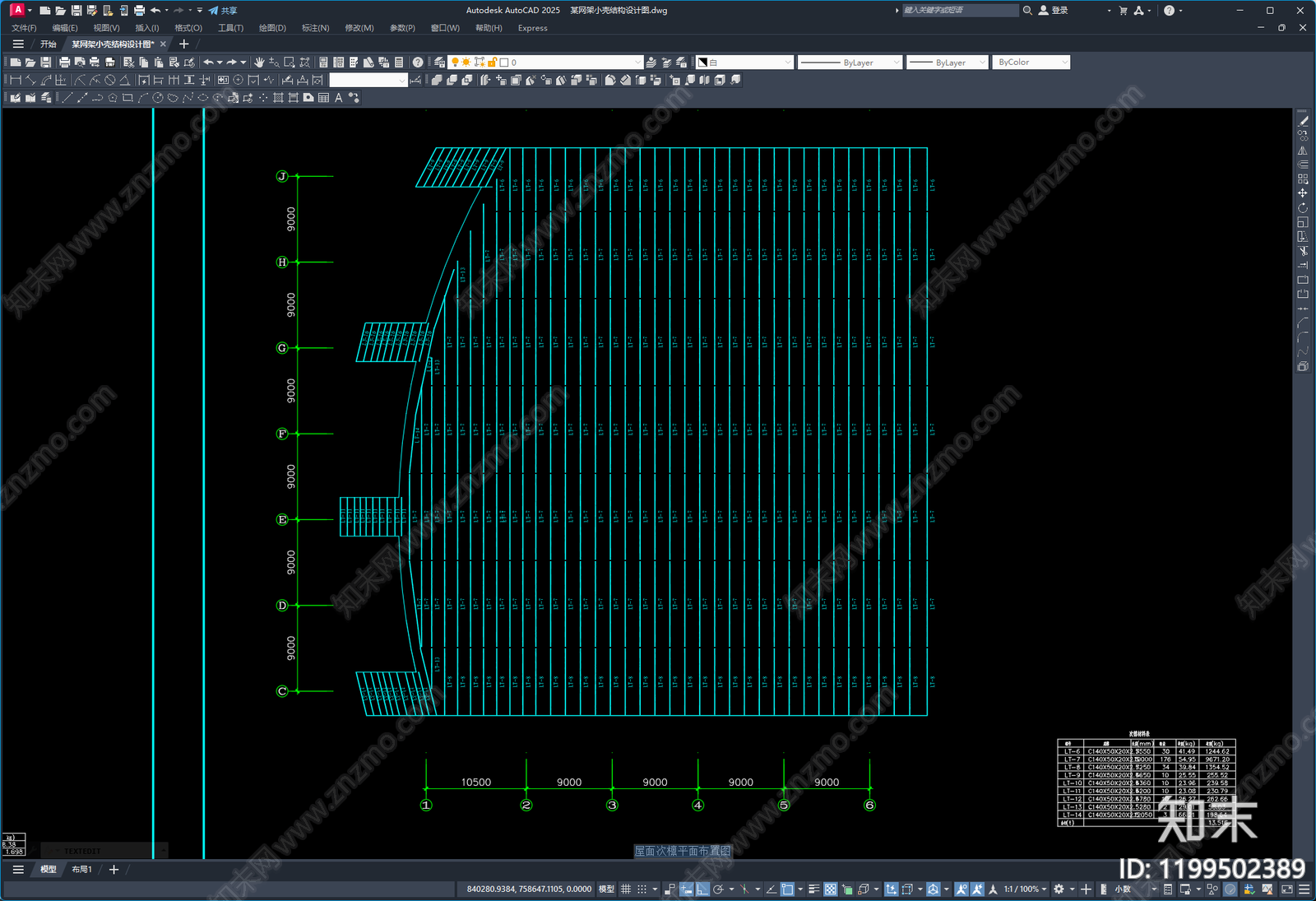Toggle ortho mode in status bar
This screenshot has height=901, width=1316.
point(702,889)
